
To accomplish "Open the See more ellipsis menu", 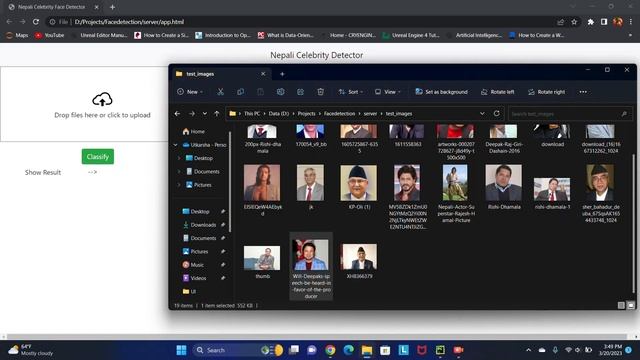I will 583,92.
